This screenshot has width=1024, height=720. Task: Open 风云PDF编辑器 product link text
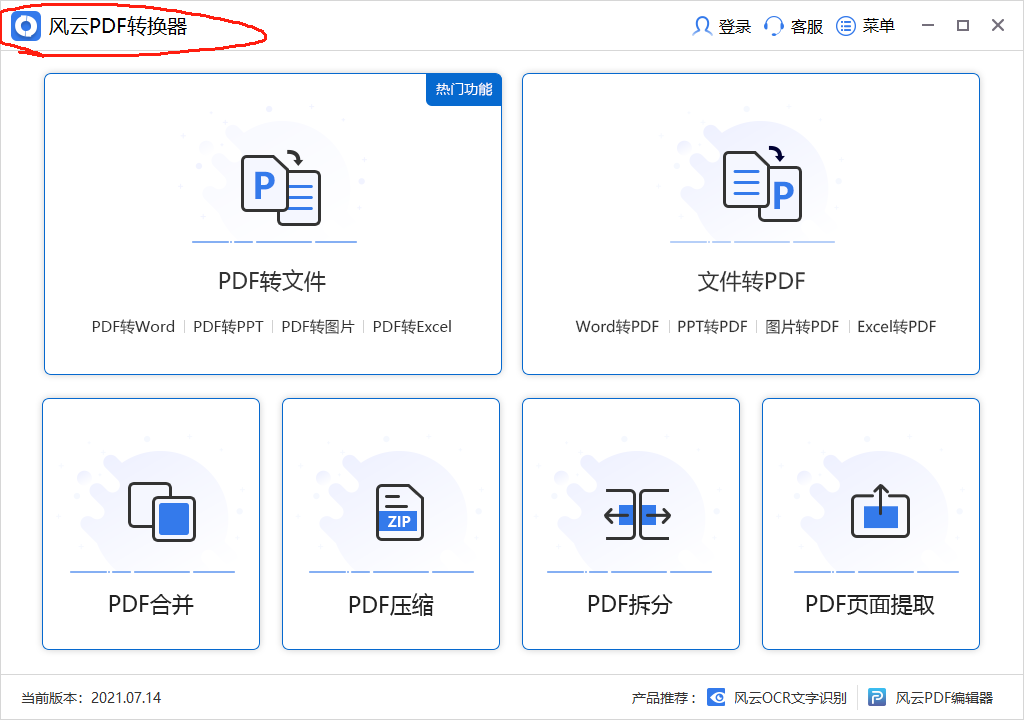click(944, 698)
